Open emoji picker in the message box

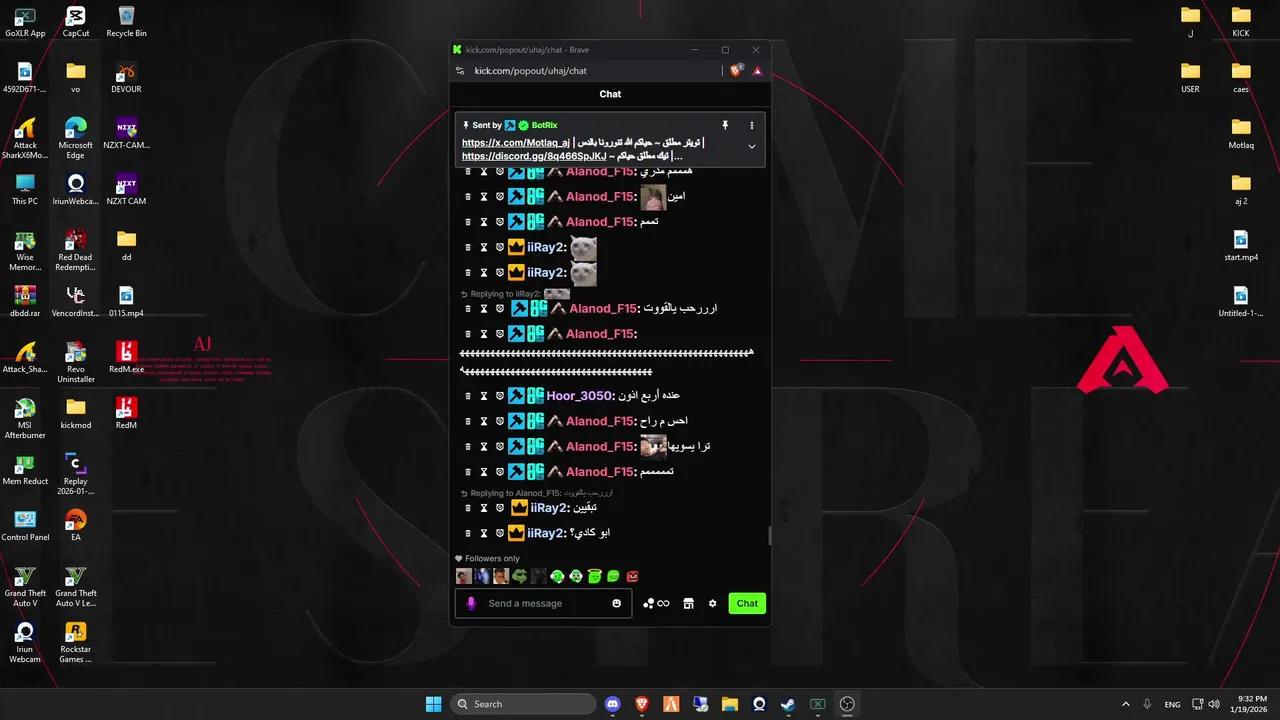pos(617,603)
